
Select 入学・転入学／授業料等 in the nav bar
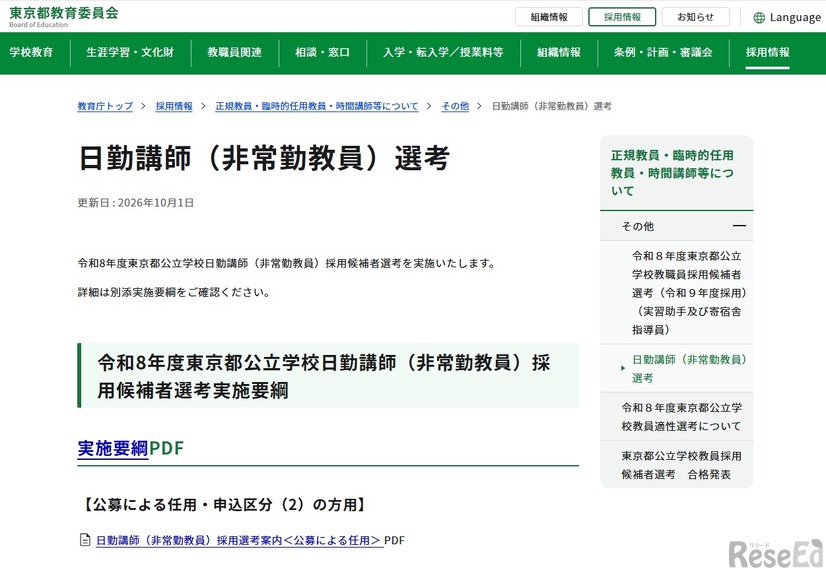click(443, 52)
